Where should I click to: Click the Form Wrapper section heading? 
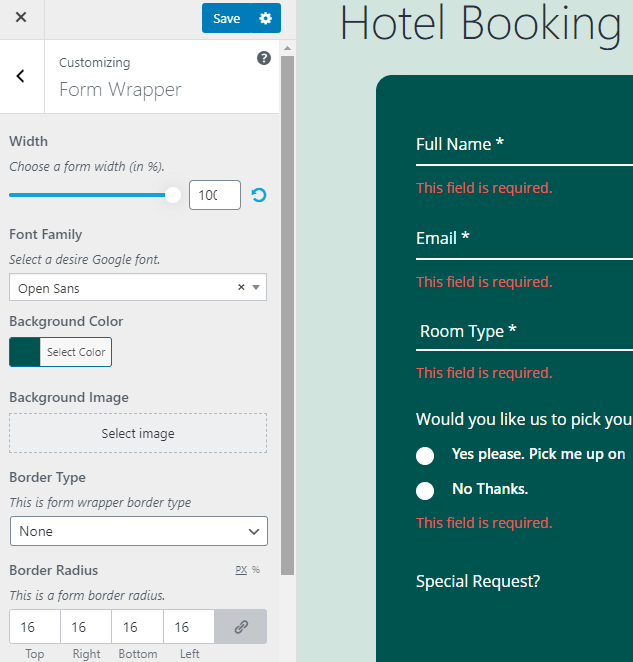[x=120, y=90]
